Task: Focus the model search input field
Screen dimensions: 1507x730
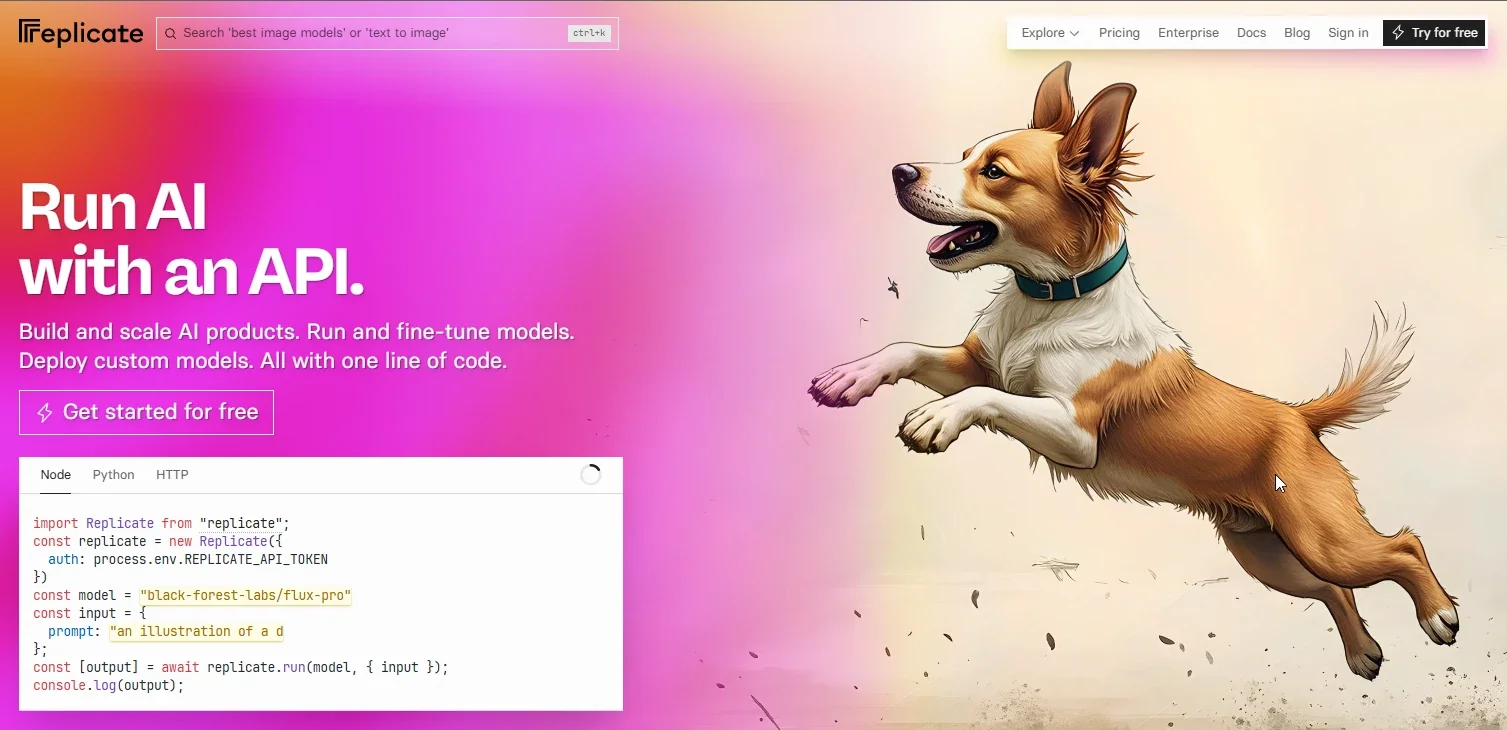Action: click(370, 33)
